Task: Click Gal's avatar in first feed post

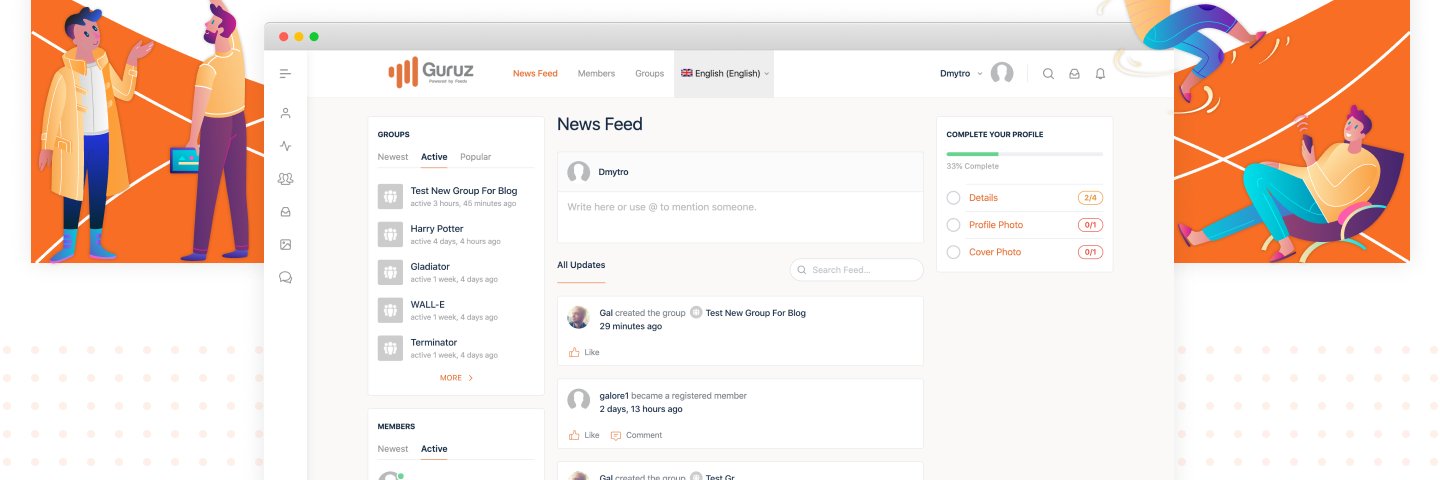Action: click(578, 318)
